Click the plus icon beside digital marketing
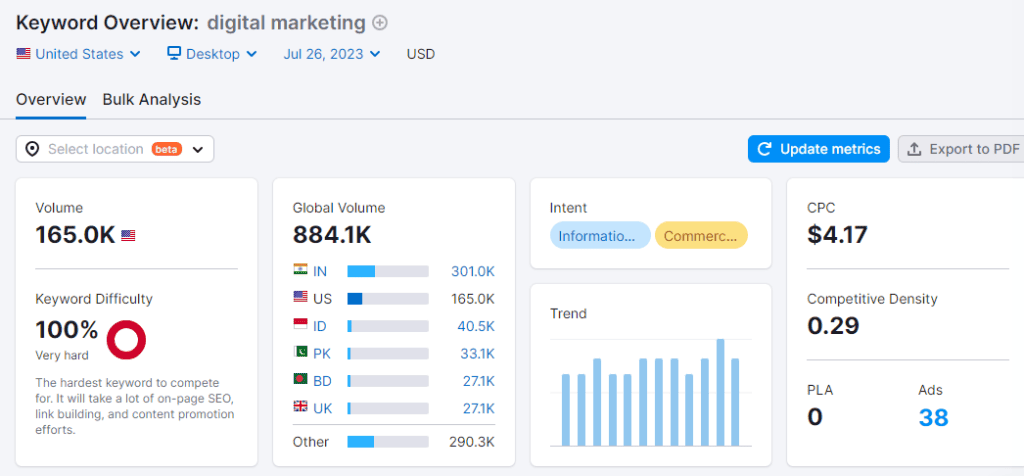Image resolution: width=1024 pixels, height=476 pixels. 379,23
